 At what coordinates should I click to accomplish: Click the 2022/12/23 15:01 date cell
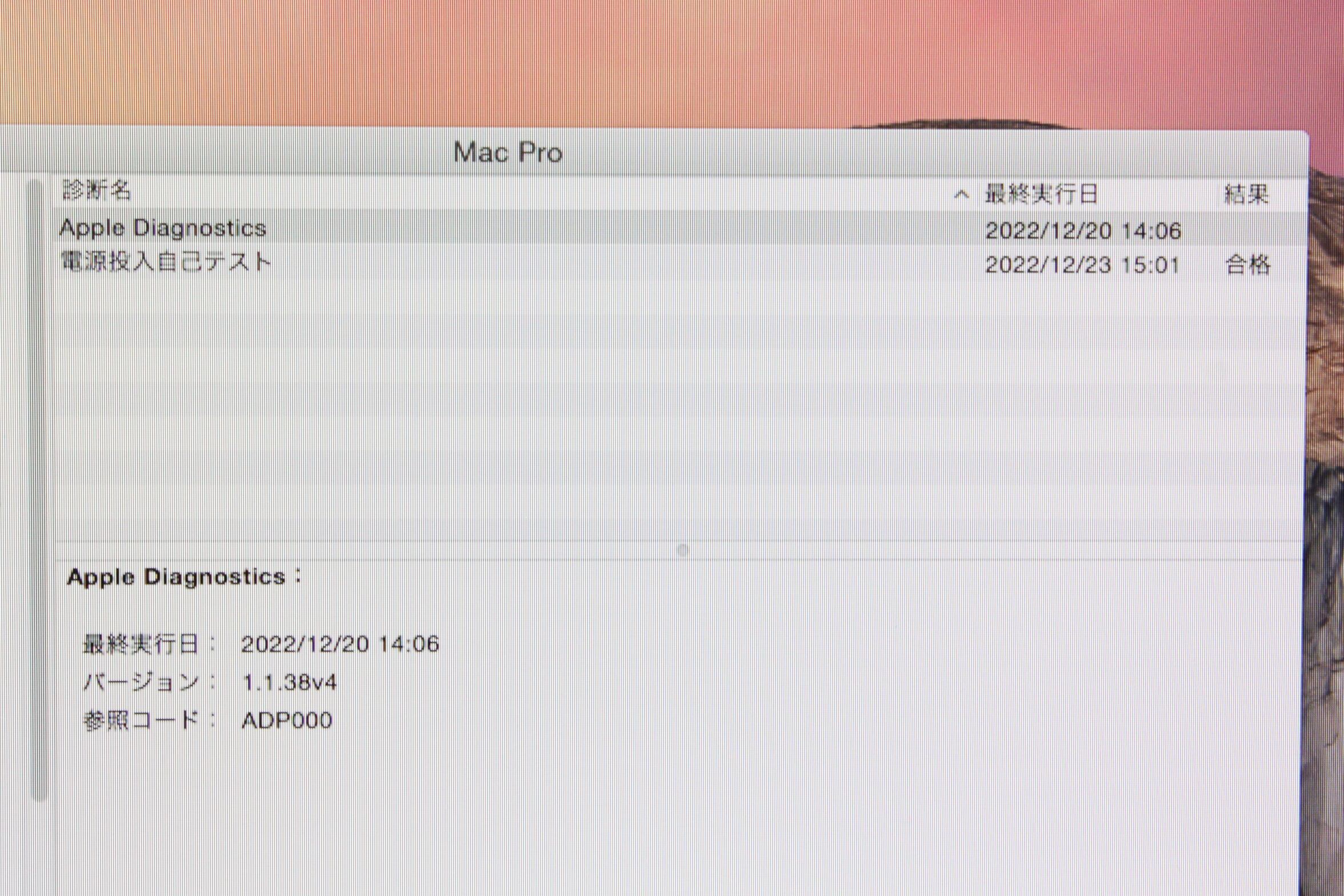click(1082, 265)
